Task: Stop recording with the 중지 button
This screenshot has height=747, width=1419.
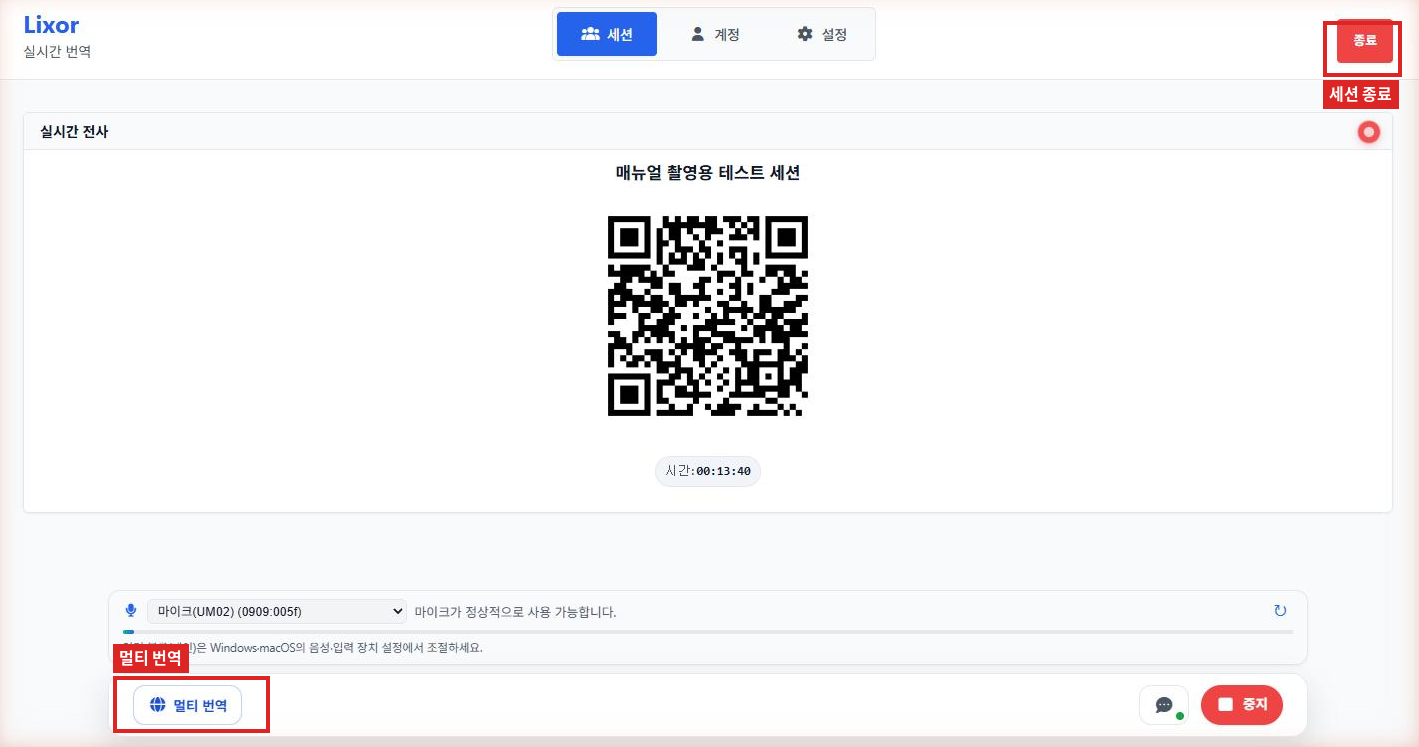Action: click(1242, 705)
